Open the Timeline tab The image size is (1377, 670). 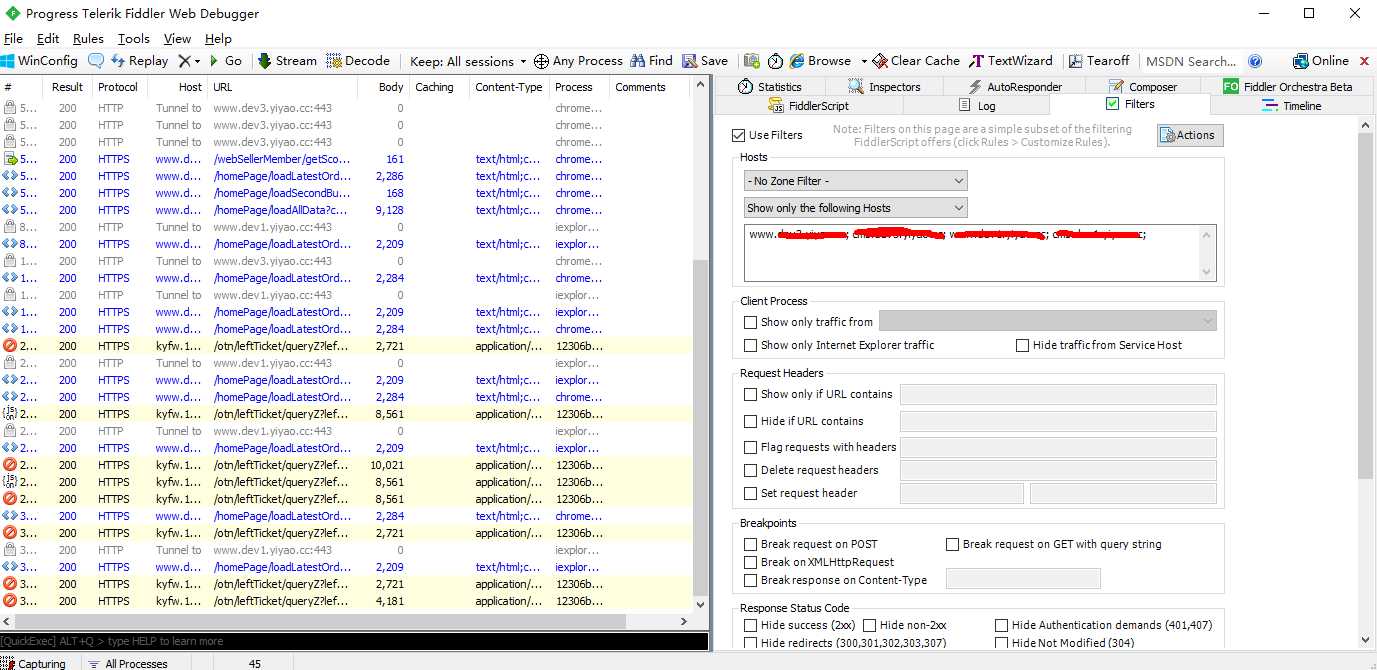1292,105
